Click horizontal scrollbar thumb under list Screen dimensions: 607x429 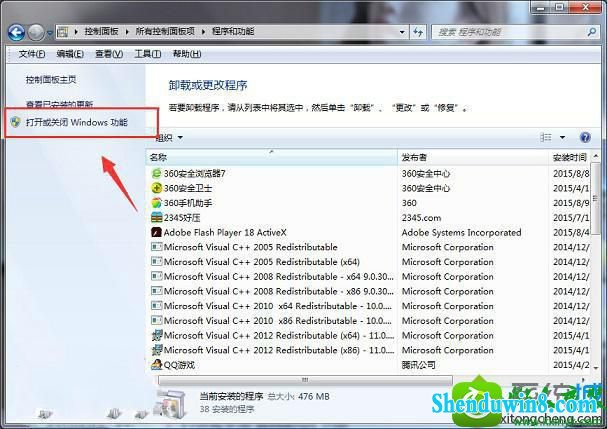(x=305, y=380)
